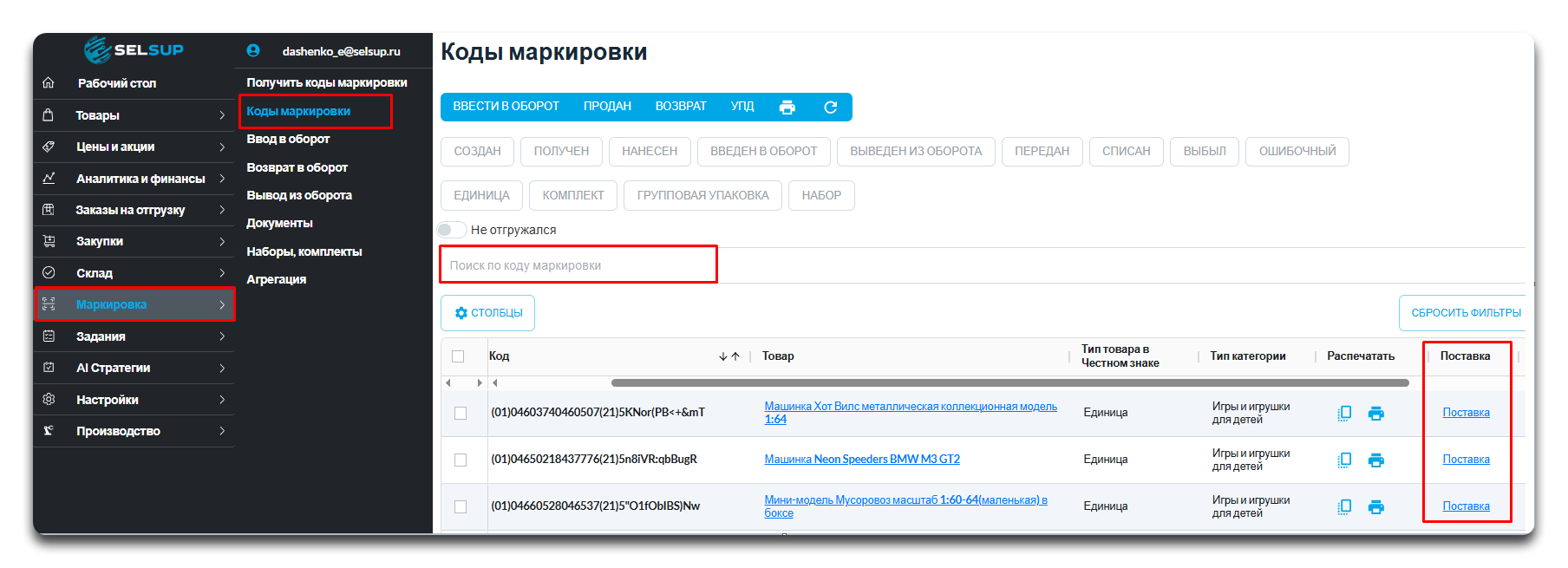Click printer icon for Мусоровоз row
This screenshot has height=568, width=1568.
(1375, 506)
